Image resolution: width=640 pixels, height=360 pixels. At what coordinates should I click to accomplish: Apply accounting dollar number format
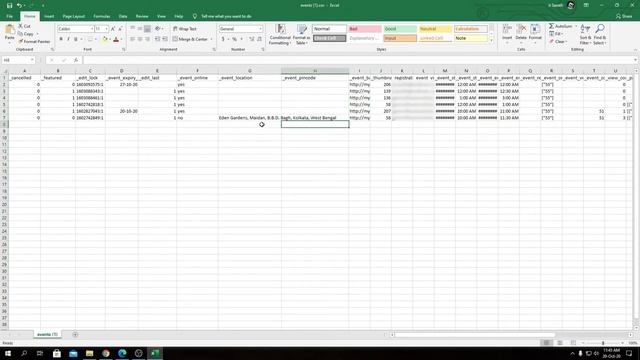point(223,39)
